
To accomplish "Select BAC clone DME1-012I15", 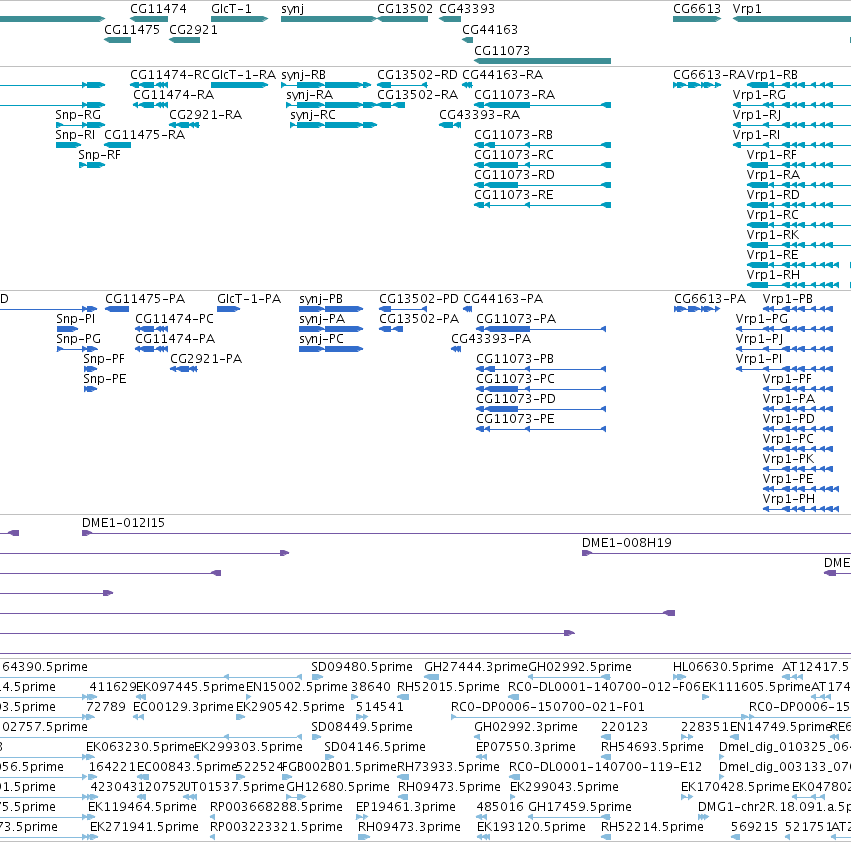I will (466, 533).
